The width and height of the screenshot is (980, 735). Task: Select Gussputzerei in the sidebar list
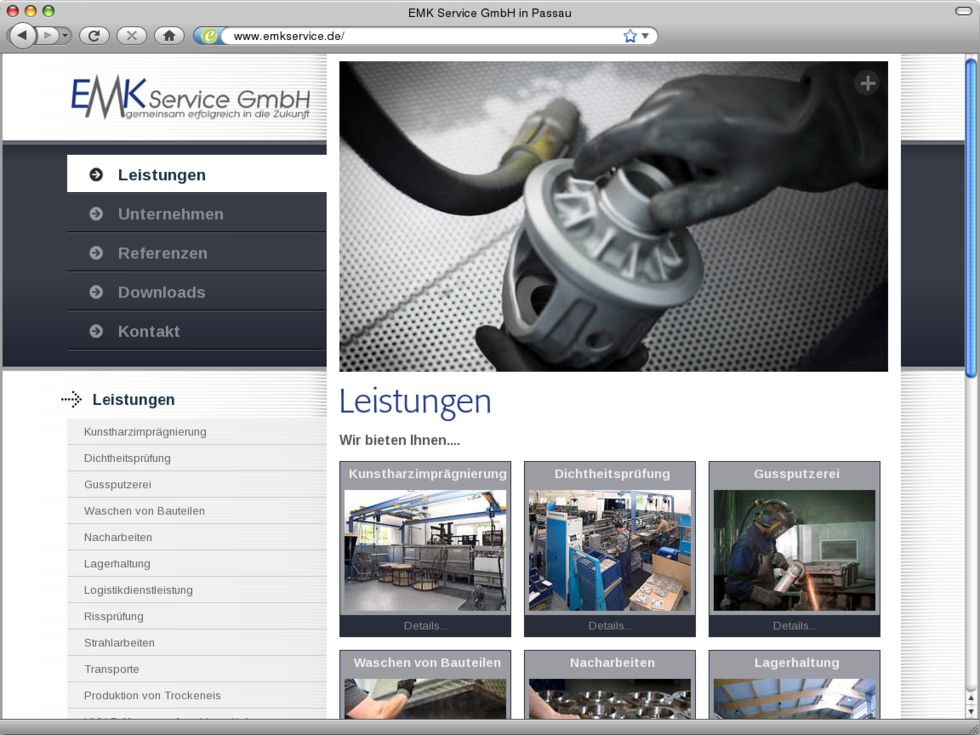(196, 484)
